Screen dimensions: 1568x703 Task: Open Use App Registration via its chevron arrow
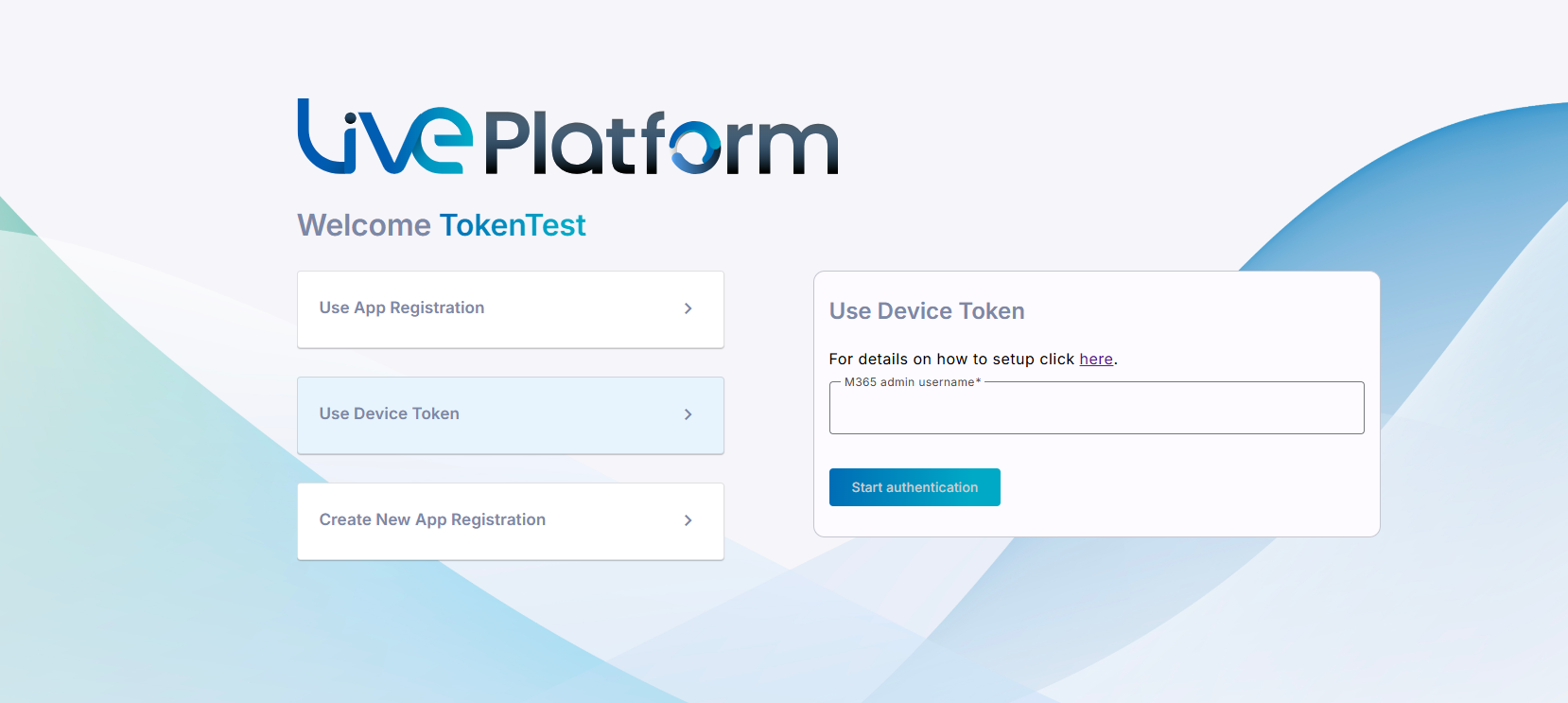(x=688, y=308)
